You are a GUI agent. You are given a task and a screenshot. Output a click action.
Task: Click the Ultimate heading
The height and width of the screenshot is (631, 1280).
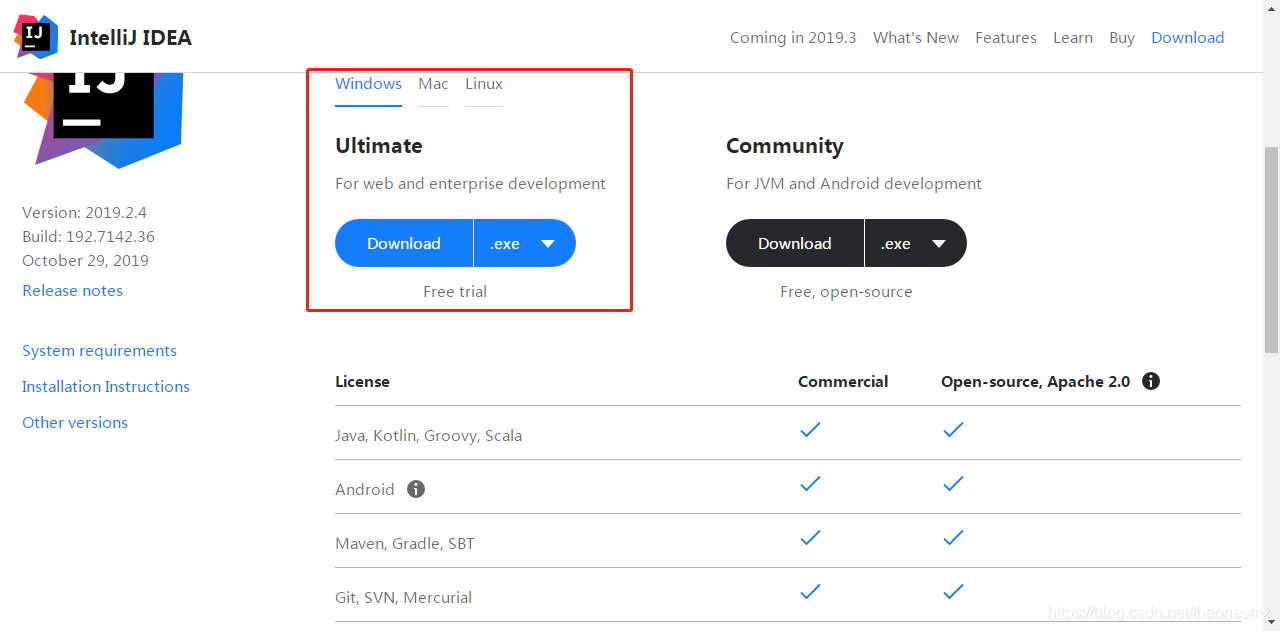[x=379, y=146]
